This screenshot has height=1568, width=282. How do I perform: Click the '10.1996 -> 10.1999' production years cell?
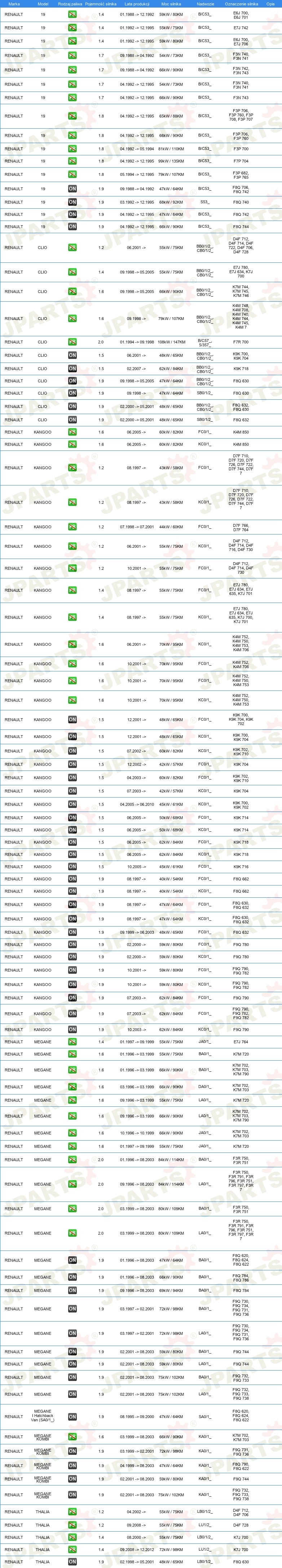(137, 1133)
